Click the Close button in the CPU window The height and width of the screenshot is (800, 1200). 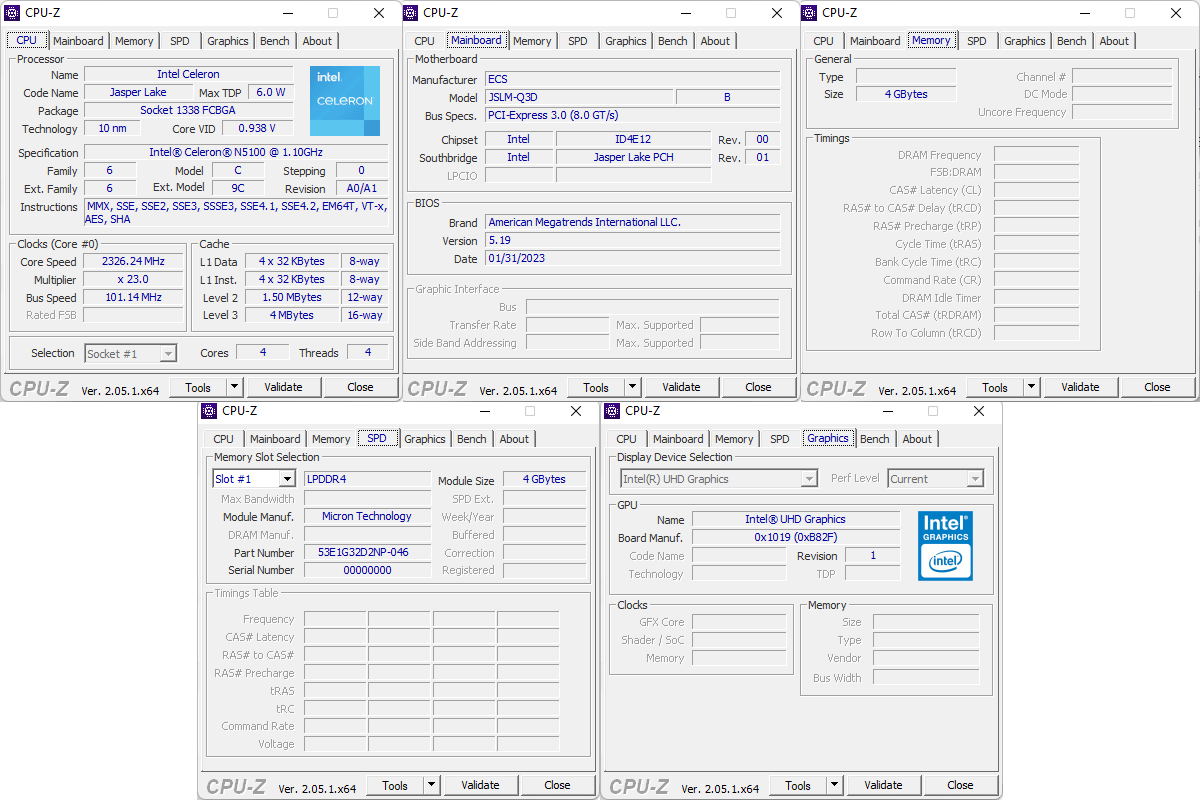click(x=360, y=387)
